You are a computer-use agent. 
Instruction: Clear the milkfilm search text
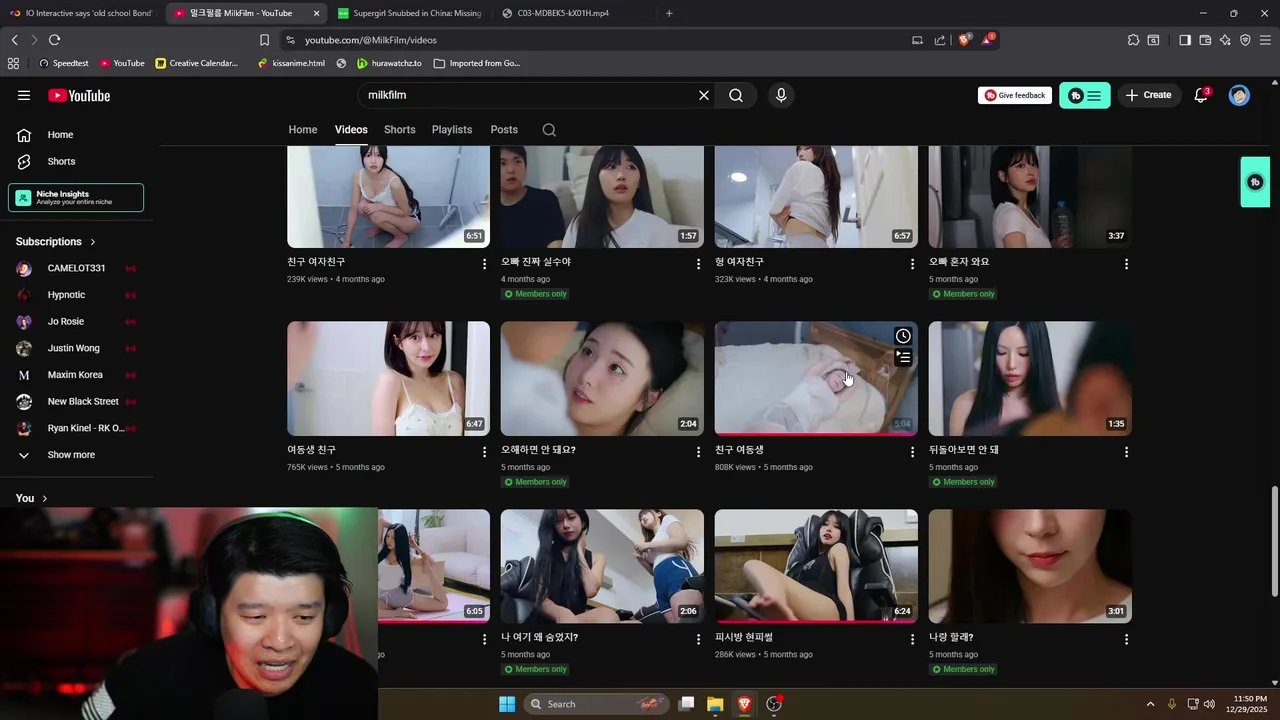coord(704,95)
